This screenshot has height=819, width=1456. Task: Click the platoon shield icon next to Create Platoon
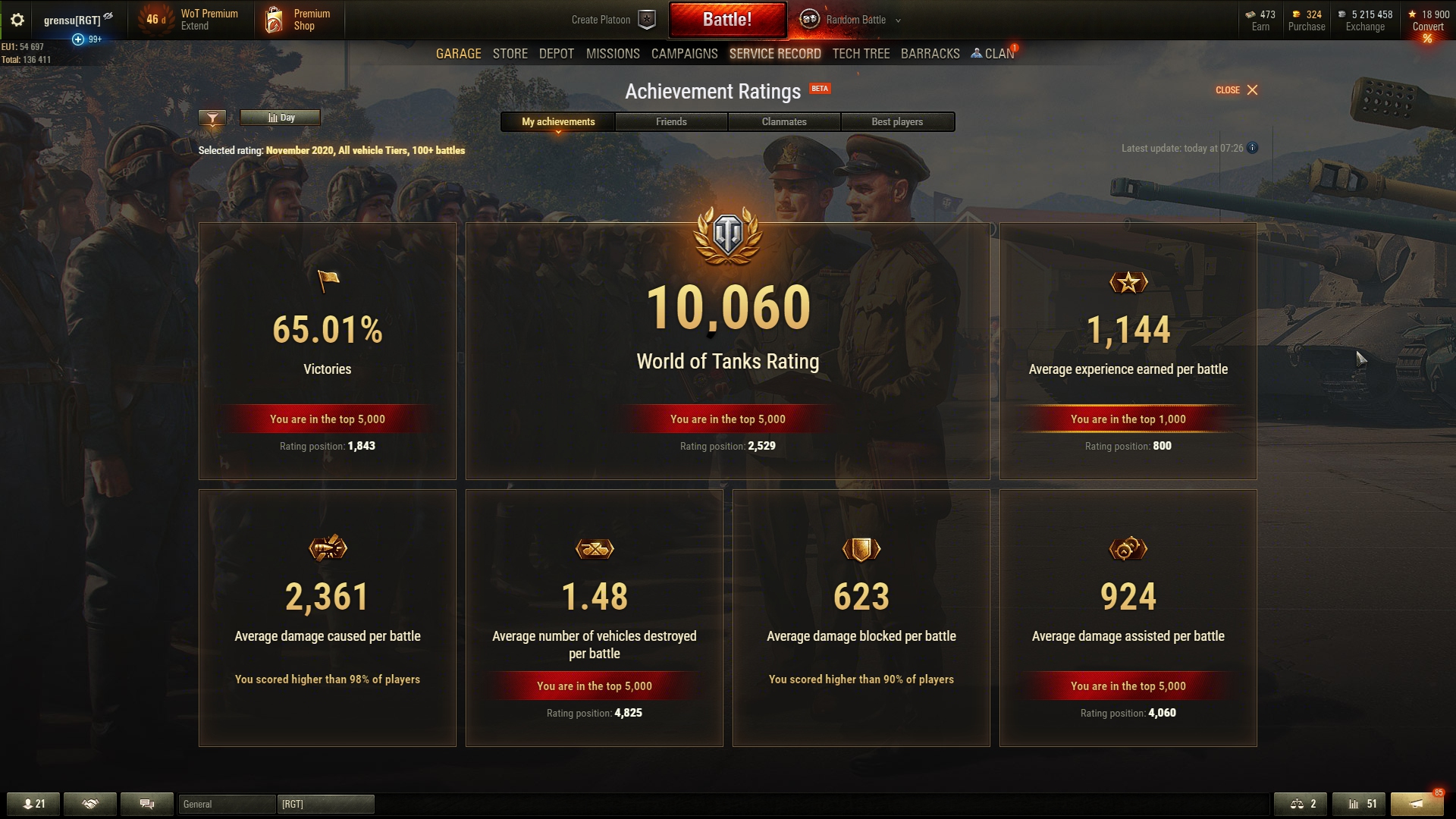647,20
